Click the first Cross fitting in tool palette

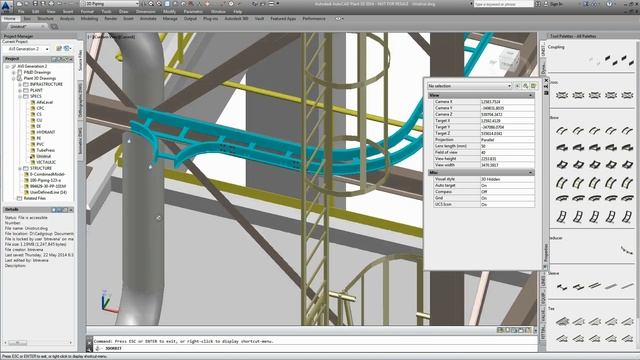(562, 95)
